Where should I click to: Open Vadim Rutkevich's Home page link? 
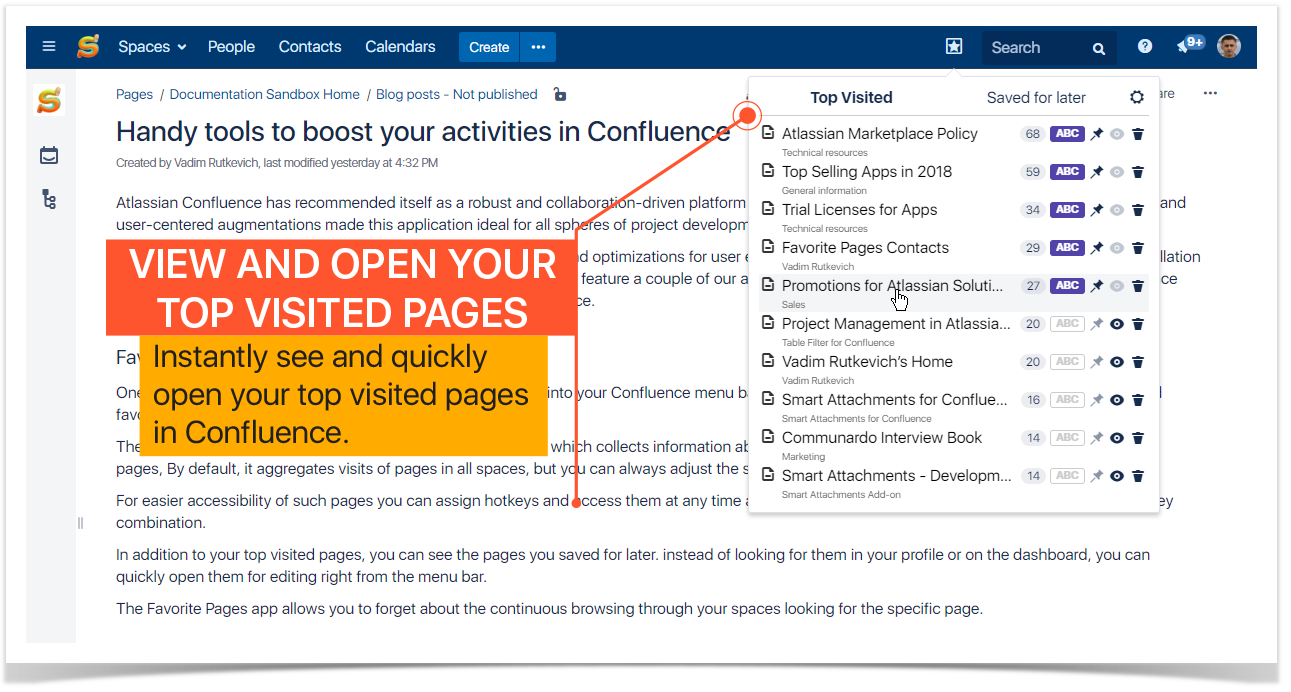coord(867,361)
